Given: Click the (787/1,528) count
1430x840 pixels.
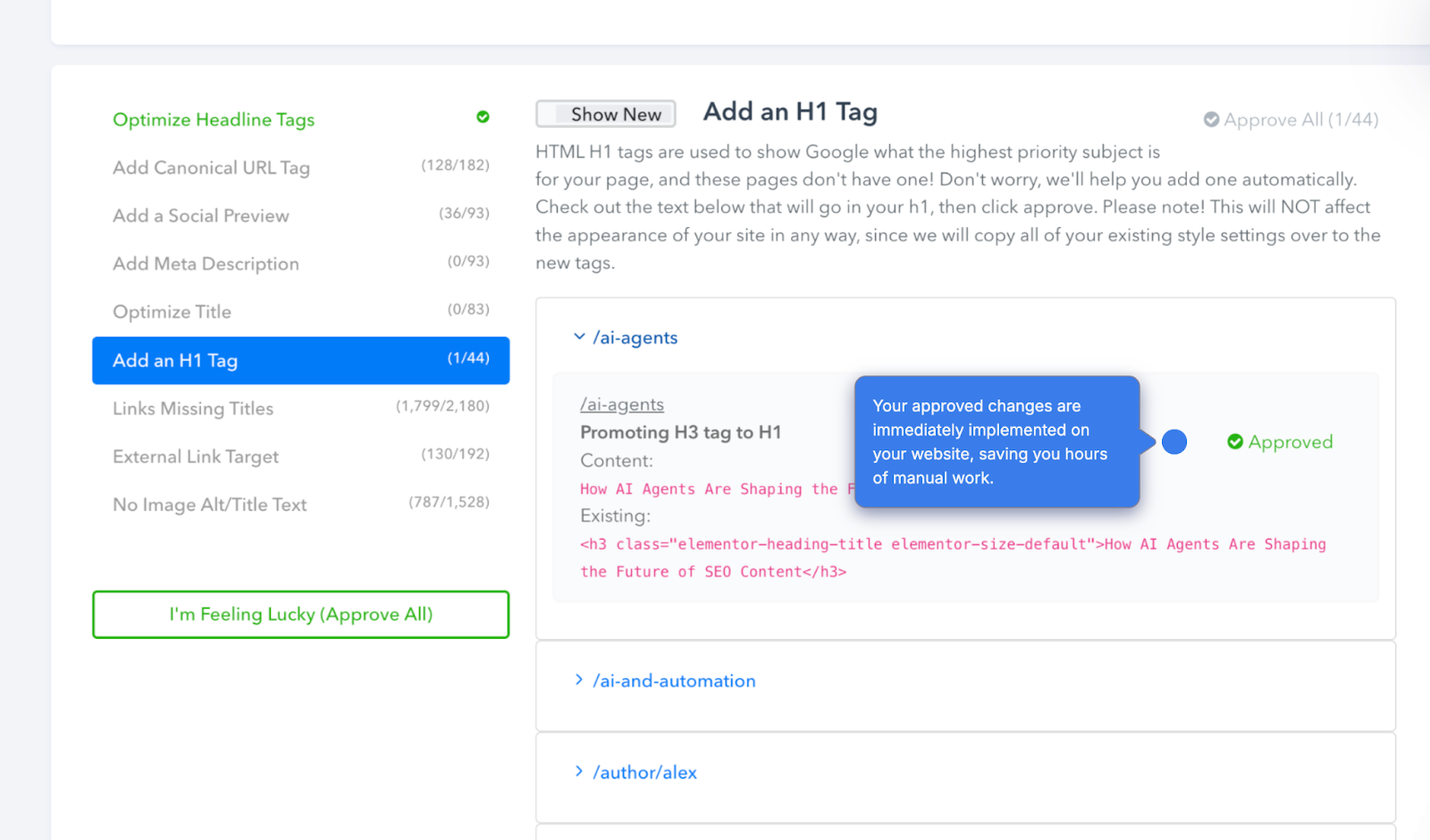Looking at the screenshot, I should point(449,502).
